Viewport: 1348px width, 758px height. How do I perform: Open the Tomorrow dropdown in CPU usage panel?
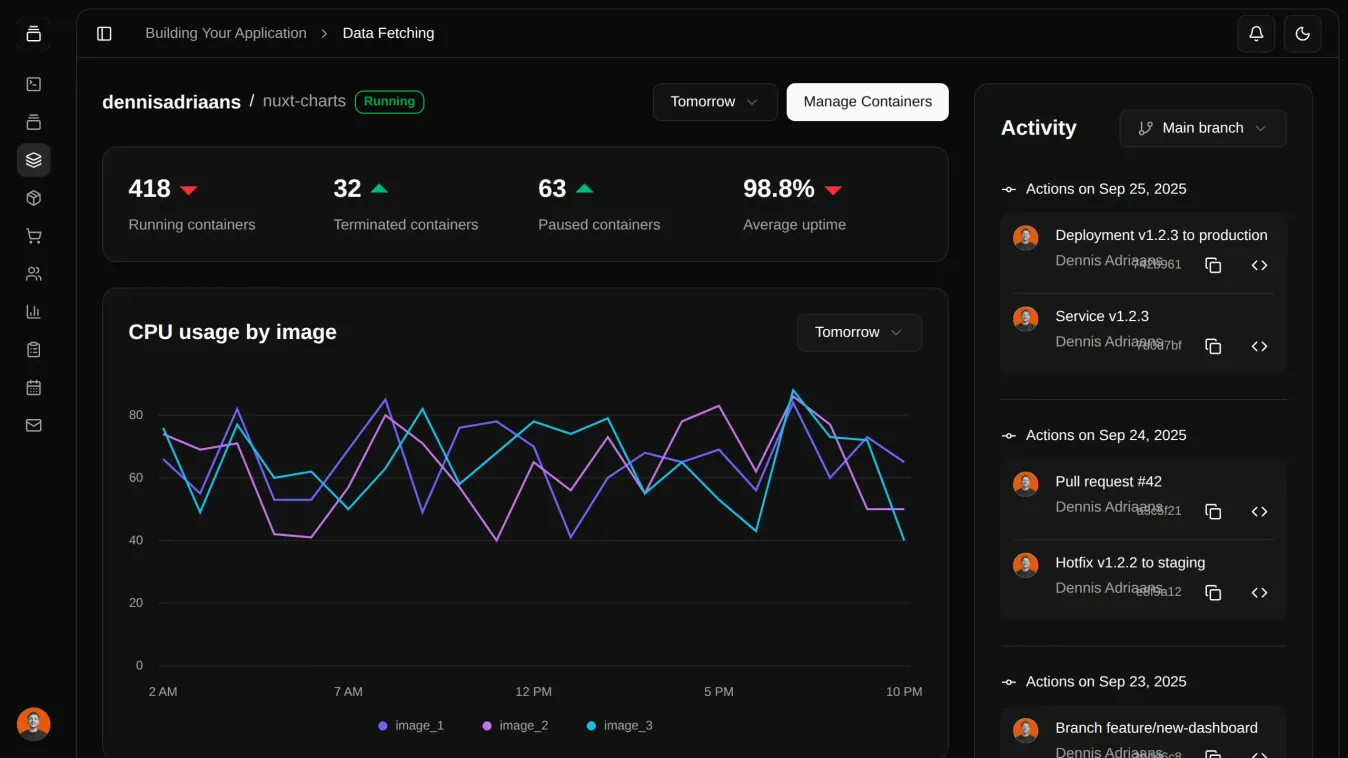click(859, 332)
